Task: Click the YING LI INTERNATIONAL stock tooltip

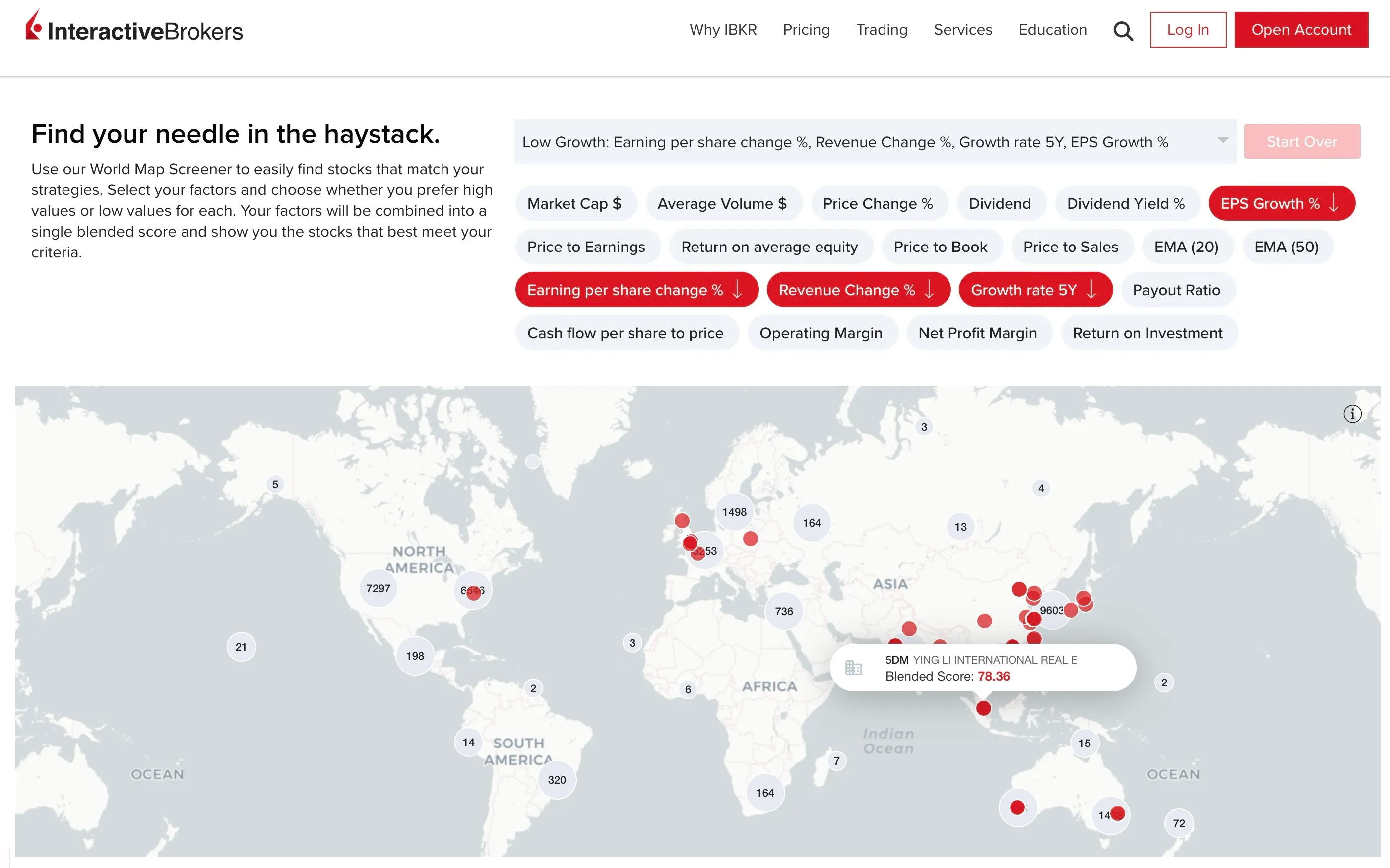Action: [983, 668]
